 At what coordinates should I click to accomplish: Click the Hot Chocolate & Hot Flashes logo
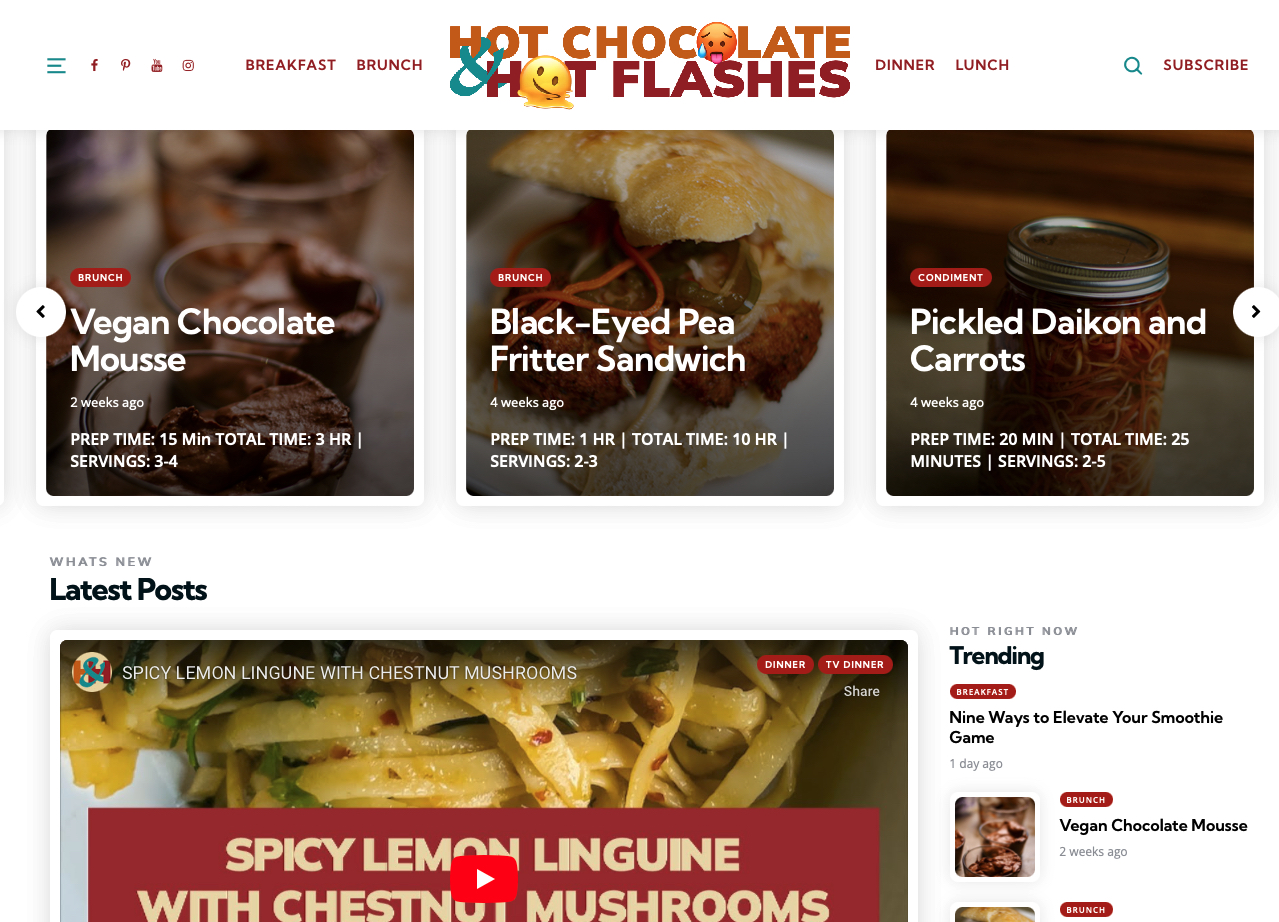coord(650,65)
